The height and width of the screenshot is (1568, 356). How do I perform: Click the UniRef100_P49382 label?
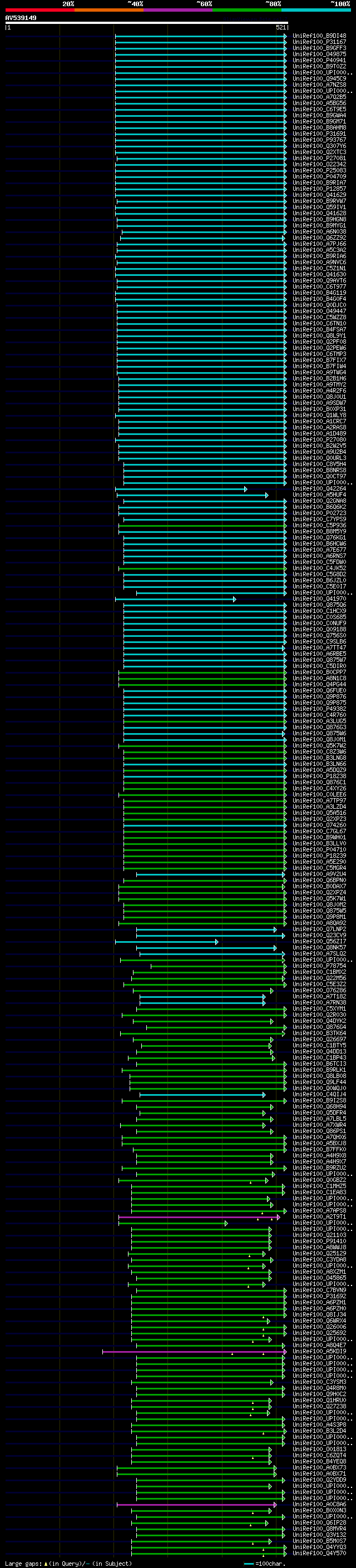(319, 709)
